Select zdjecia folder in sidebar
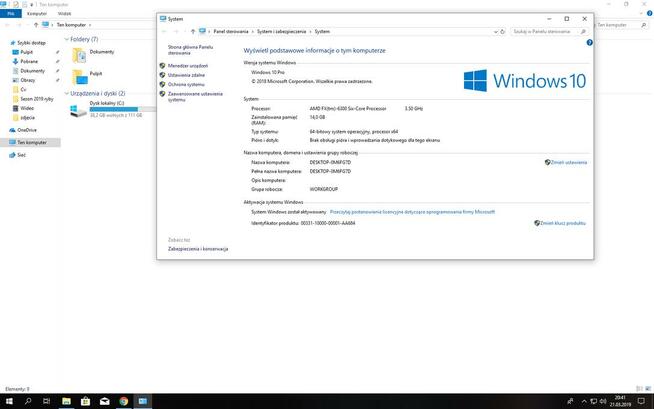The width and height of the screenshot is (654, 409). [28, 118]
